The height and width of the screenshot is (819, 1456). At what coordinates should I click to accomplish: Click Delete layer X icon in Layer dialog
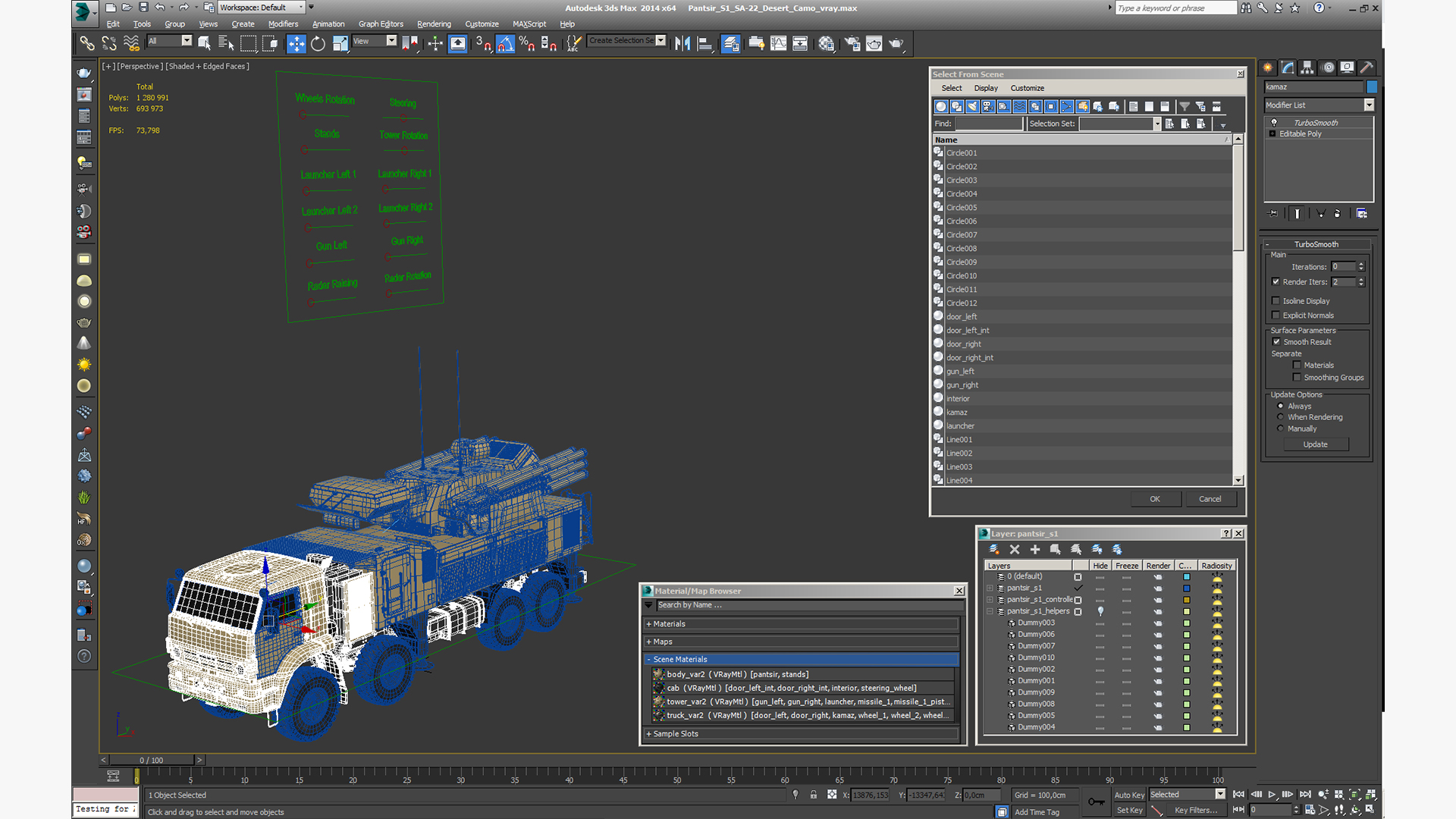[1015, 549]
